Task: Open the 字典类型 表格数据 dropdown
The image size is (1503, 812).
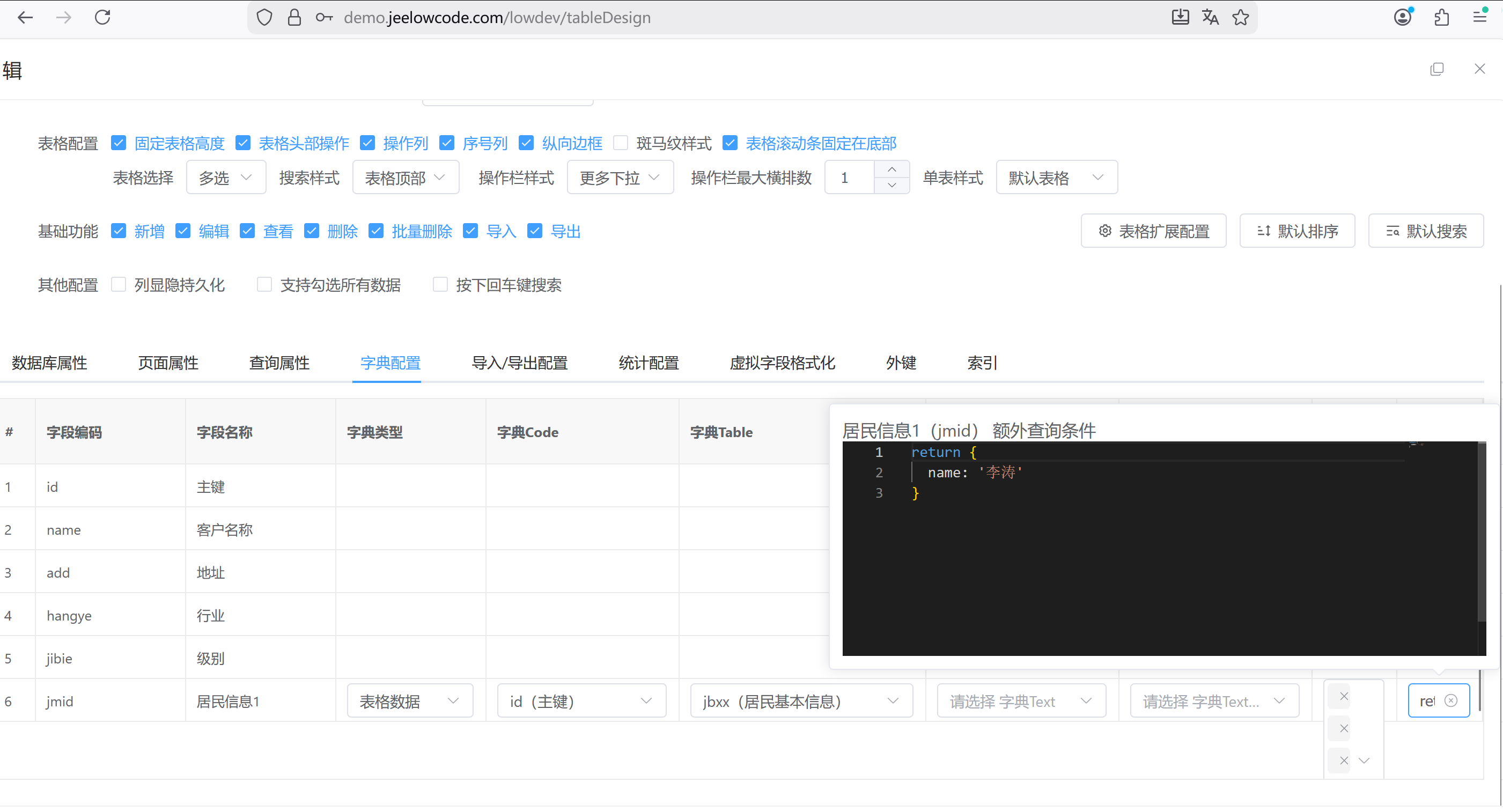Action: pyautogui.click(x=410, y=700)
